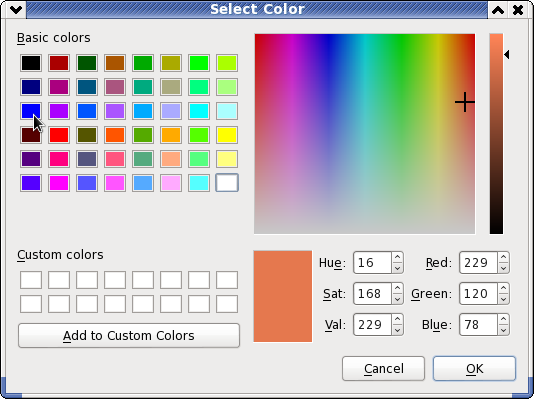This screenshot has height=399, width=534.
Task: Focus the Red input field
Action: click(x=478, y=262)
